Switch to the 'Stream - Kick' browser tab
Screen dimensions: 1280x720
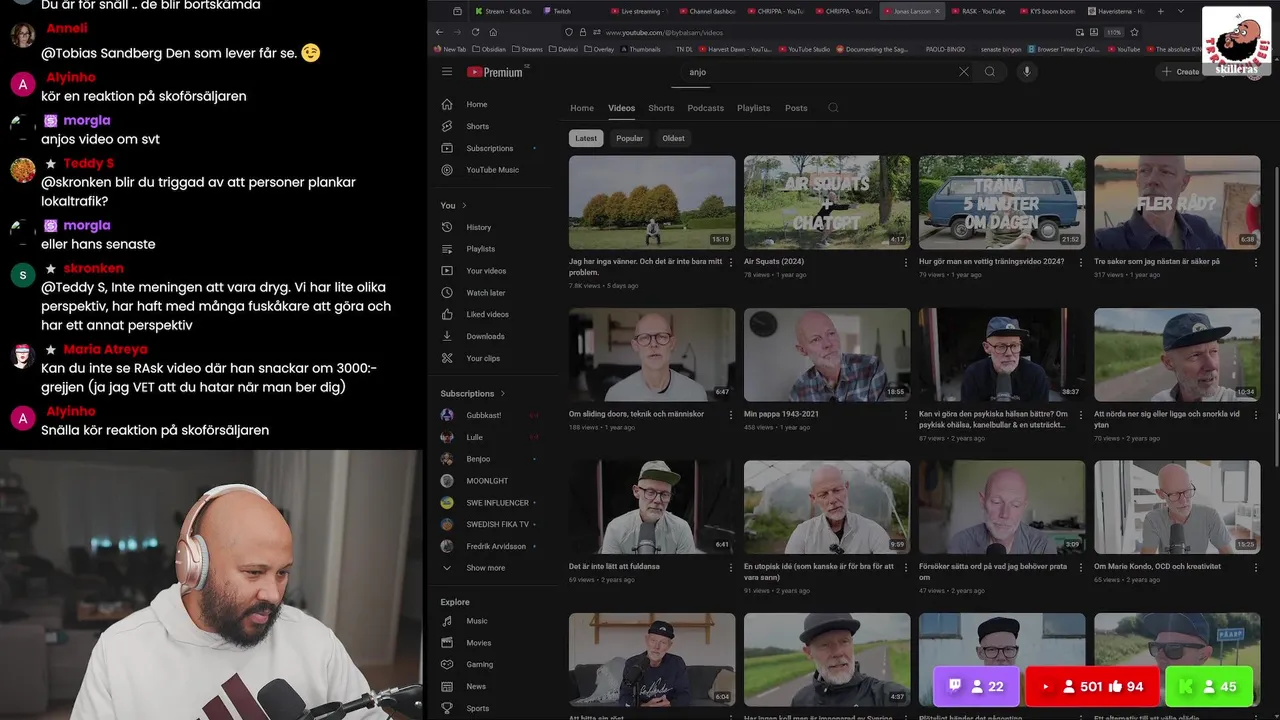(x=503, y=11)
